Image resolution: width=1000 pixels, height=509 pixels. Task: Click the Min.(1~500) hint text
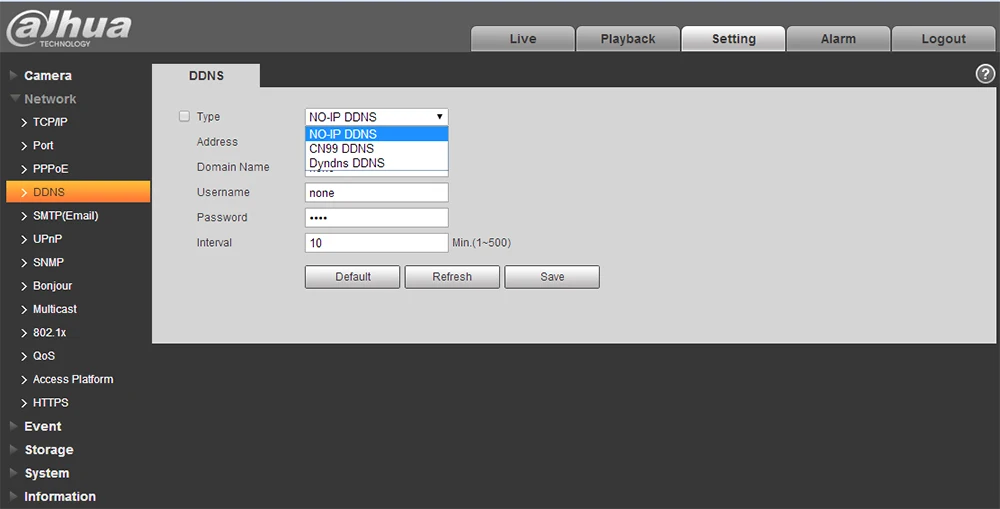click(x=482, y=242)
